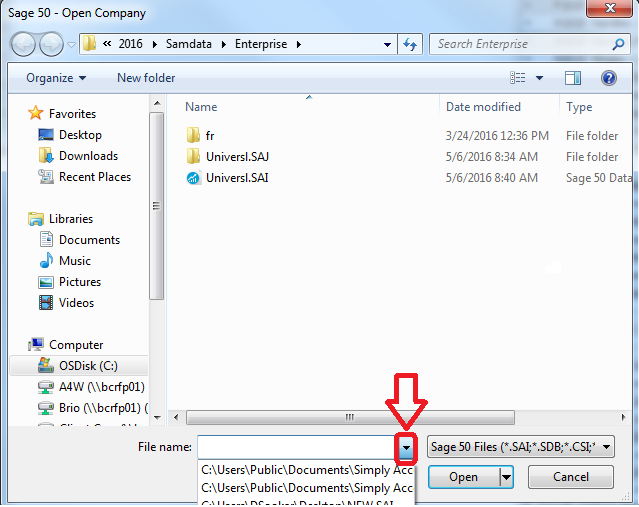Sort by the Date modified column header
Image resolution: width=639 pixels, height=507 pixels.
[483, 107]
